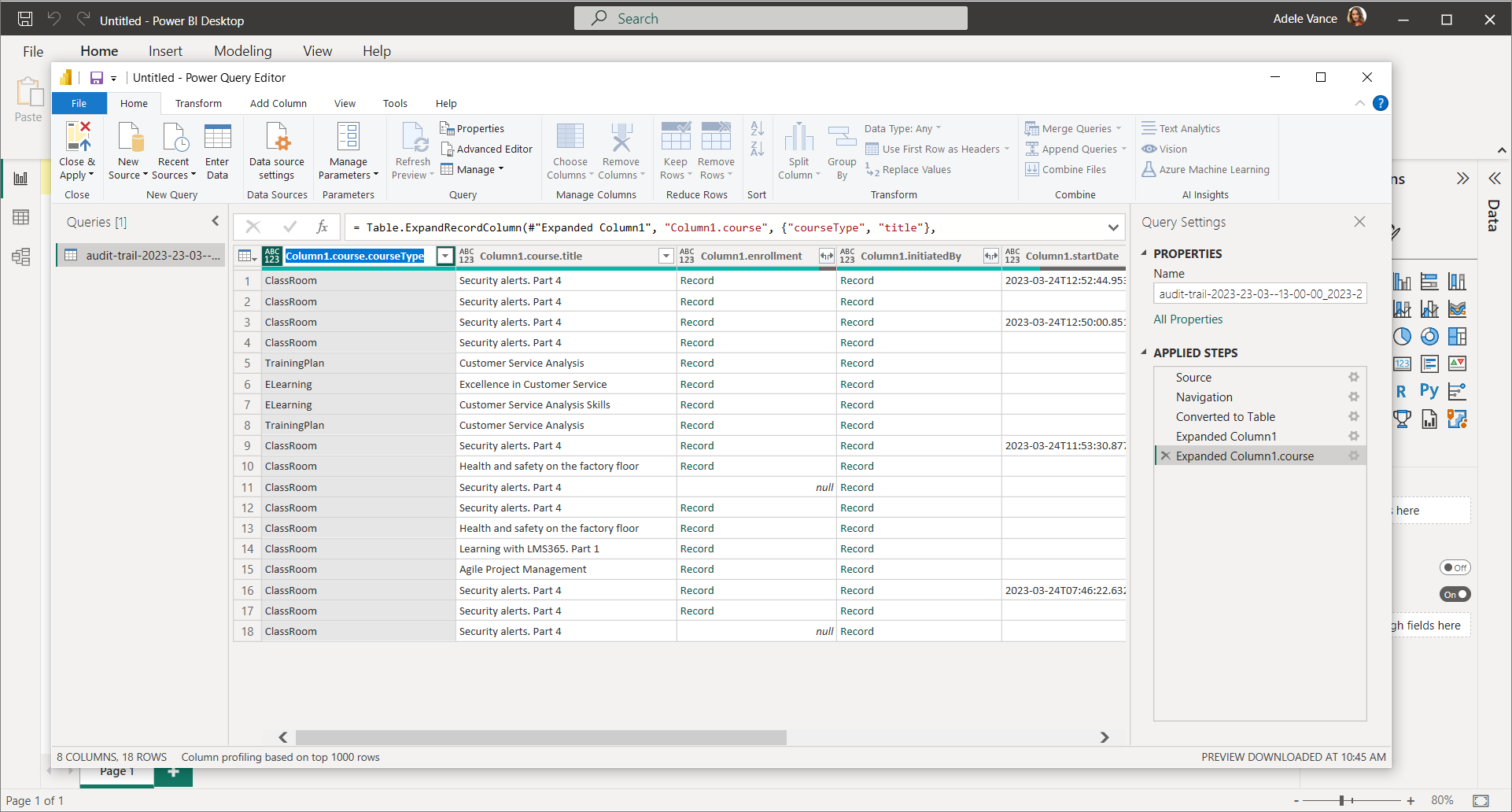The width and height of the screenshot is (1512, 812).
Task: Select the Converted to Table step
Action: [1225, 417]
